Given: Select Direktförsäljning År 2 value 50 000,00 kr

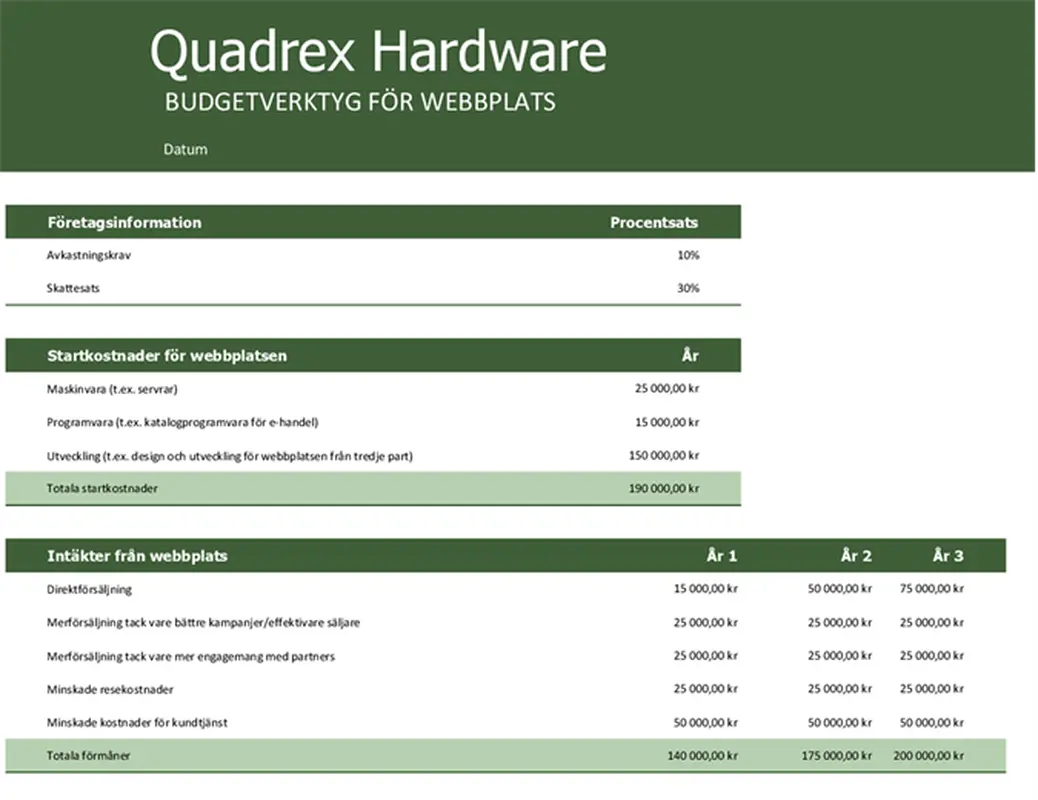Looking at the screenshot, I should point(839,589).
